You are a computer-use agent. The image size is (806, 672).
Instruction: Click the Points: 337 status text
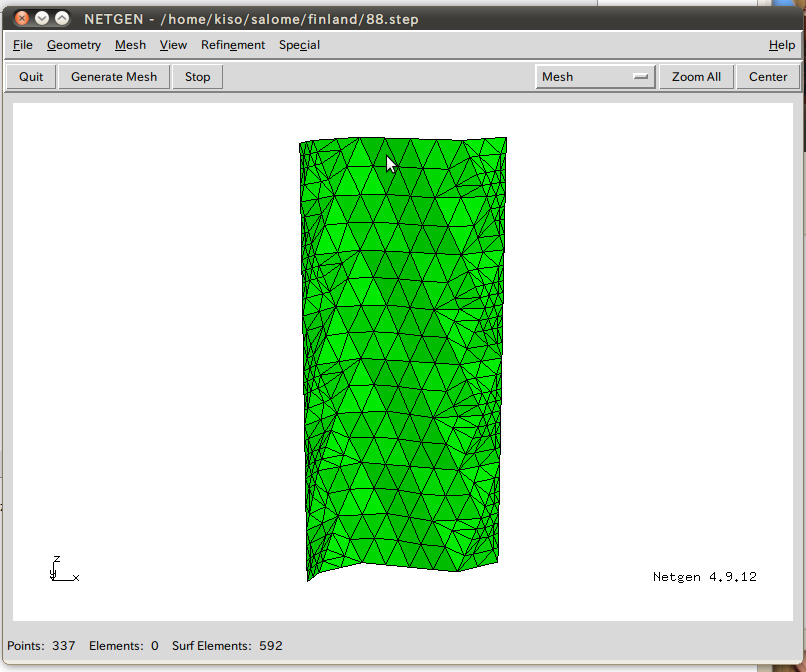(41, 646)
